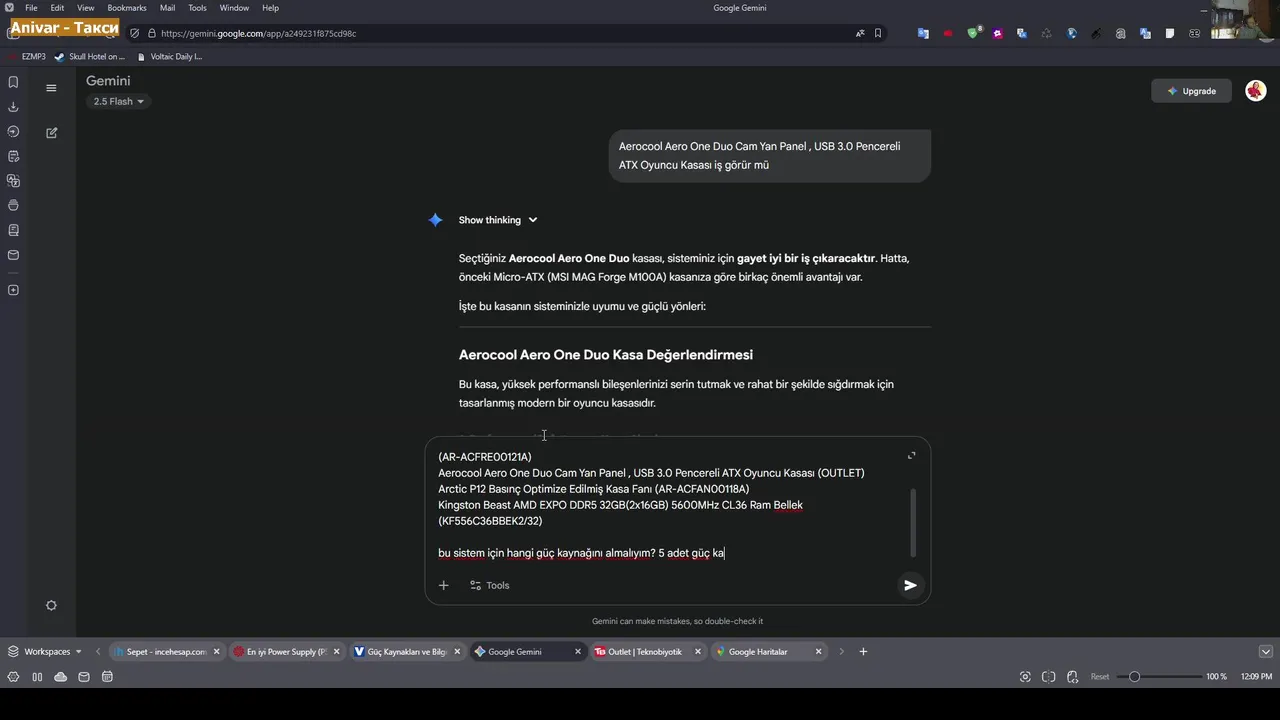
Task: Open the Workspaces dropdown
Action: pos(46,651)
